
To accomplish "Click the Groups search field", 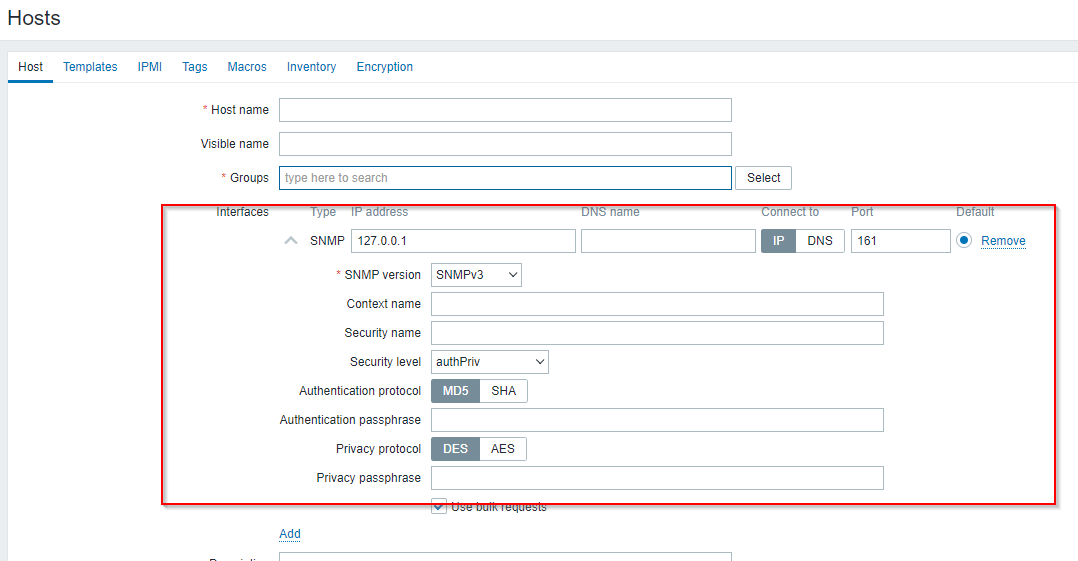I will click(505, 177).
